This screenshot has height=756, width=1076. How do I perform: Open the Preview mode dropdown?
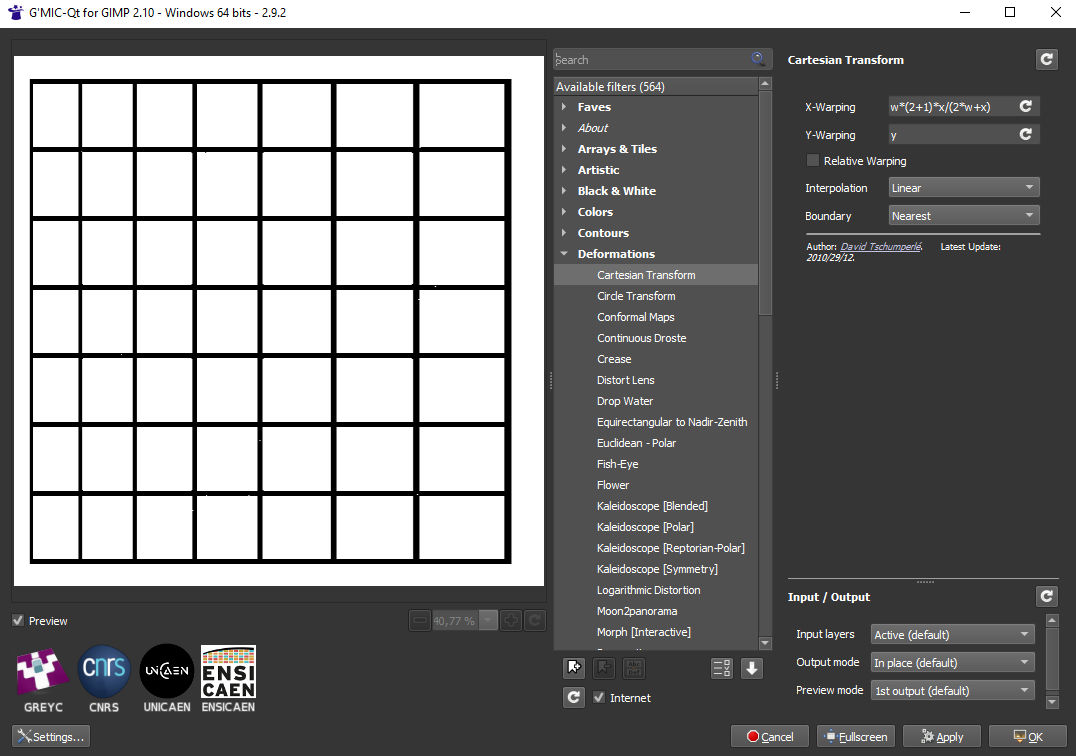pyautogui.click(x=952, y=691)
